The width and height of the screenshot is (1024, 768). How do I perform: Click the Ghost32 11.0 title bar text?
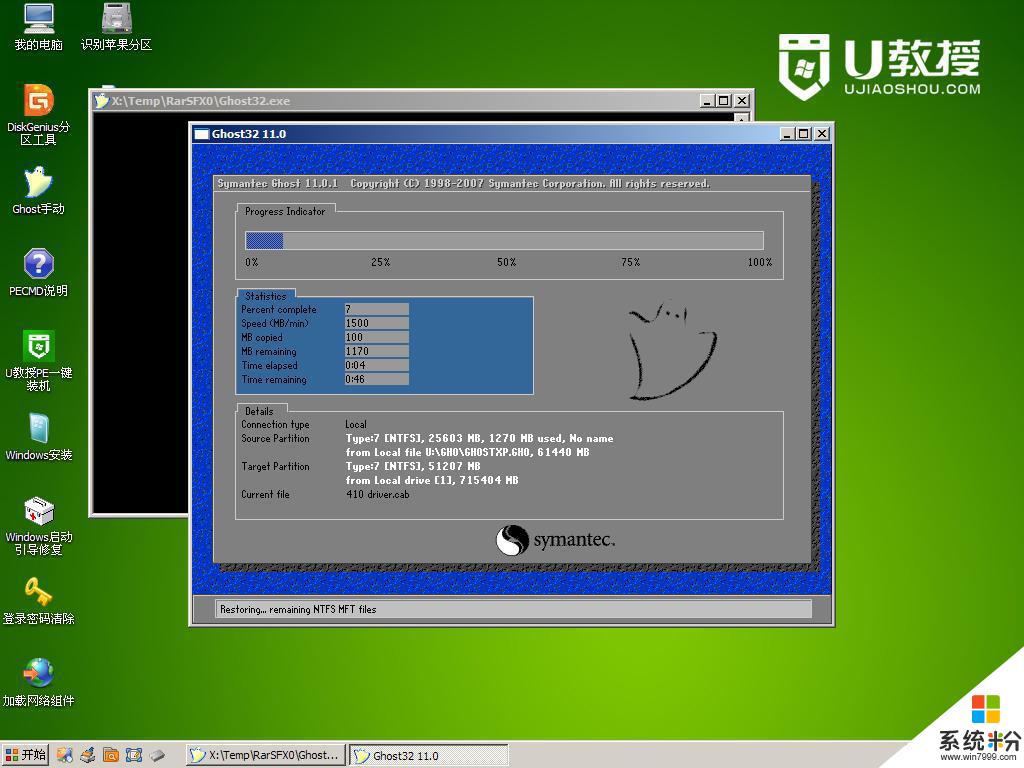tap(249, 134)
